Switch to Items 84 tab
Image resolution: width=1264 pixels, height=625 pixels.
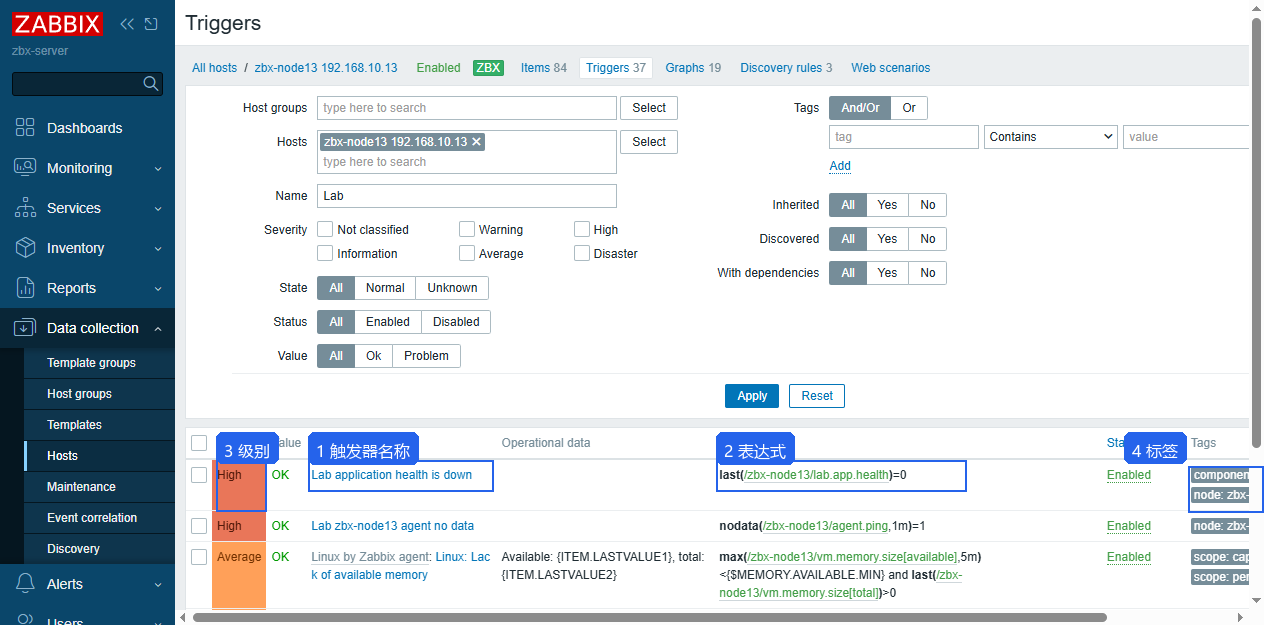tap(543, 68)
